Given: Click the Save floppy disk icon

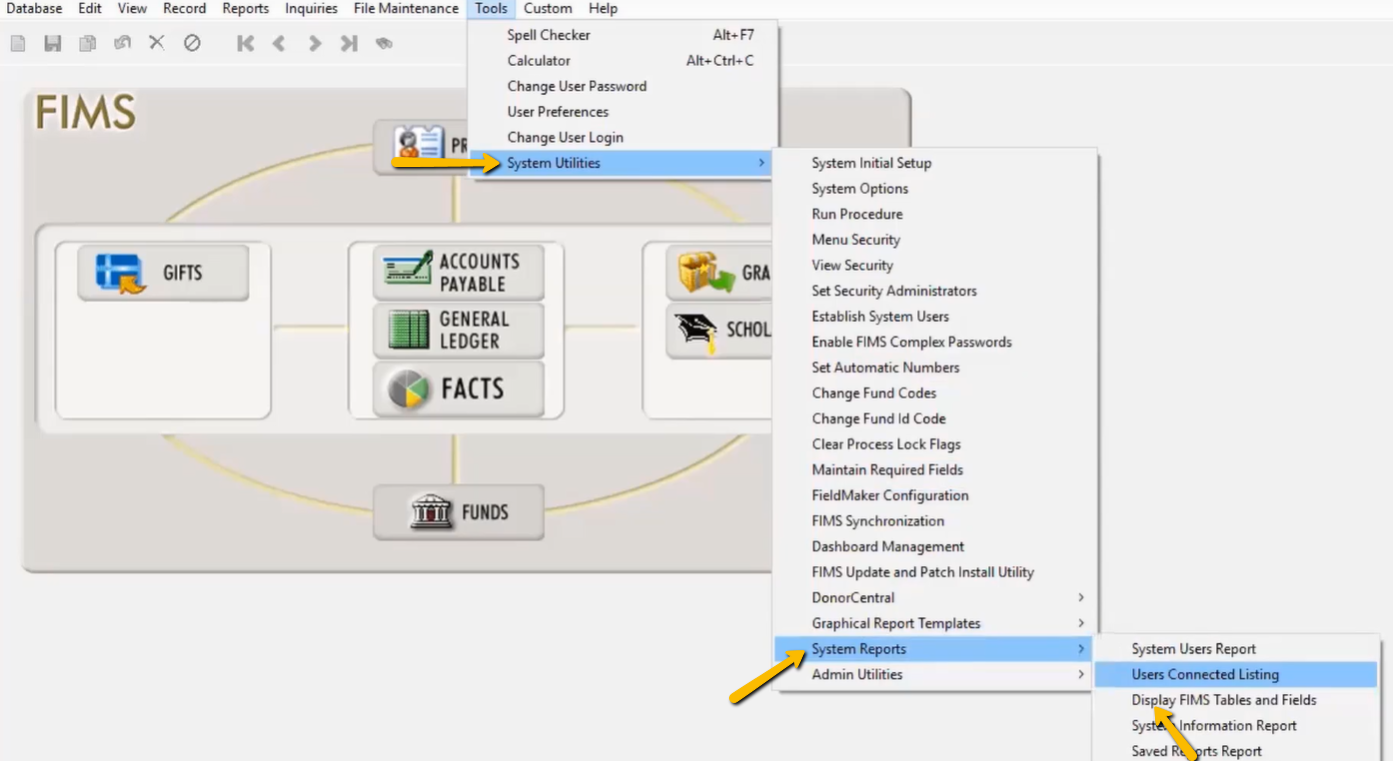Looking at the screenshot, I should (53, 43).
